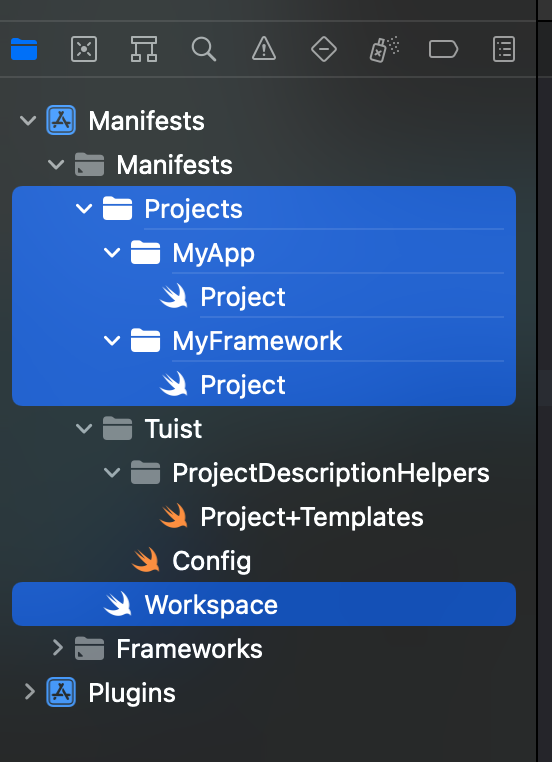Collapse the ProjectDescriptionHelpers folder
The image size is (552, 762).
pyautogui.click(x=112, y=472)
